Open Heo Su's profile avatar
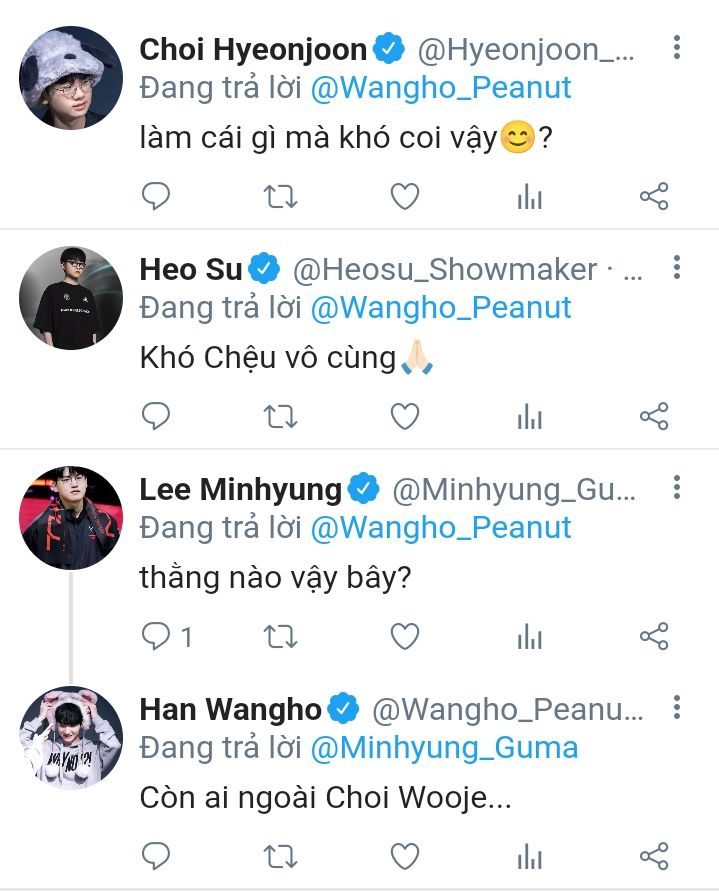The height and width of the screenshot is (893, 719). (70, 297)
